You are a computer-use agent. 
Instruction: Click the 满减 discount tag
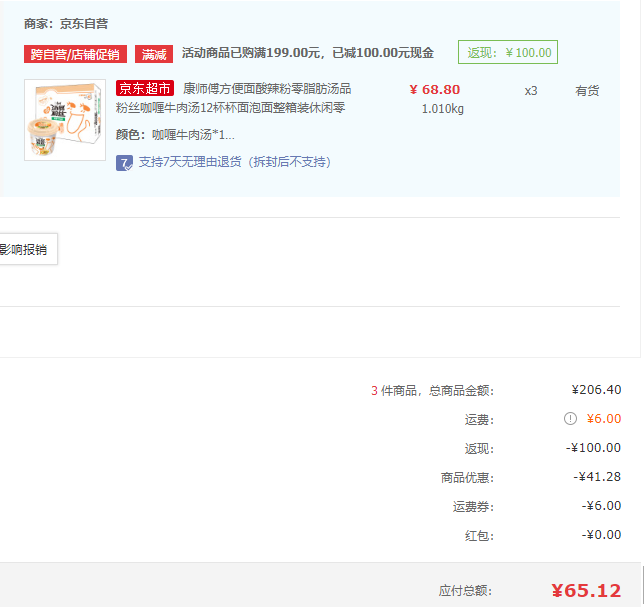(154, 54)
